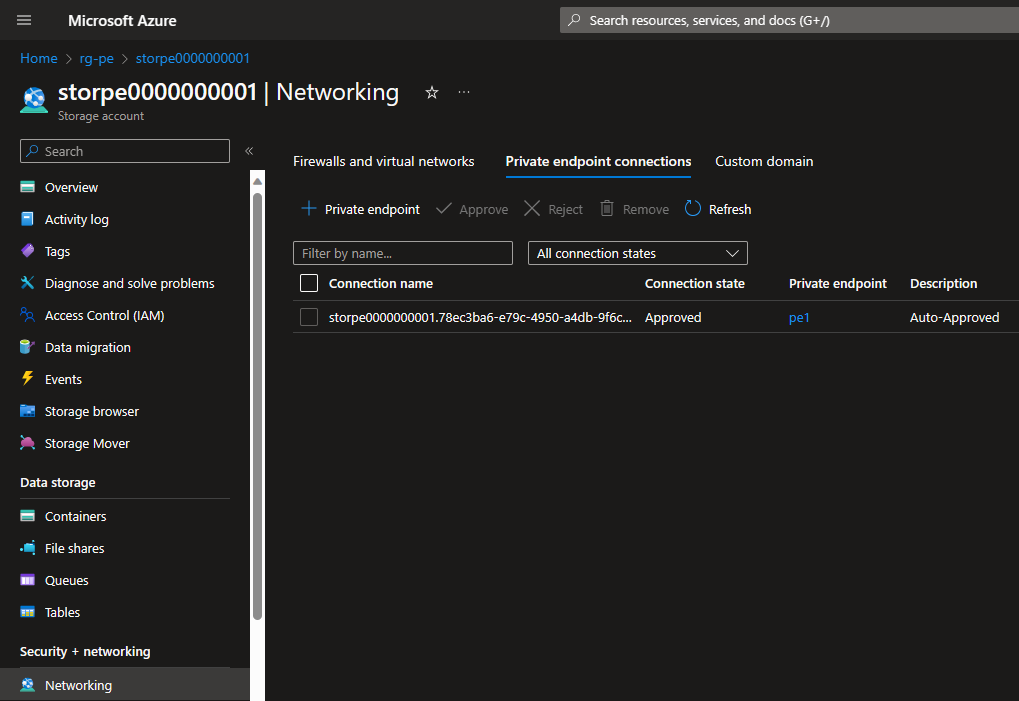Click the Overview icon in sidebar

(27, 187)
